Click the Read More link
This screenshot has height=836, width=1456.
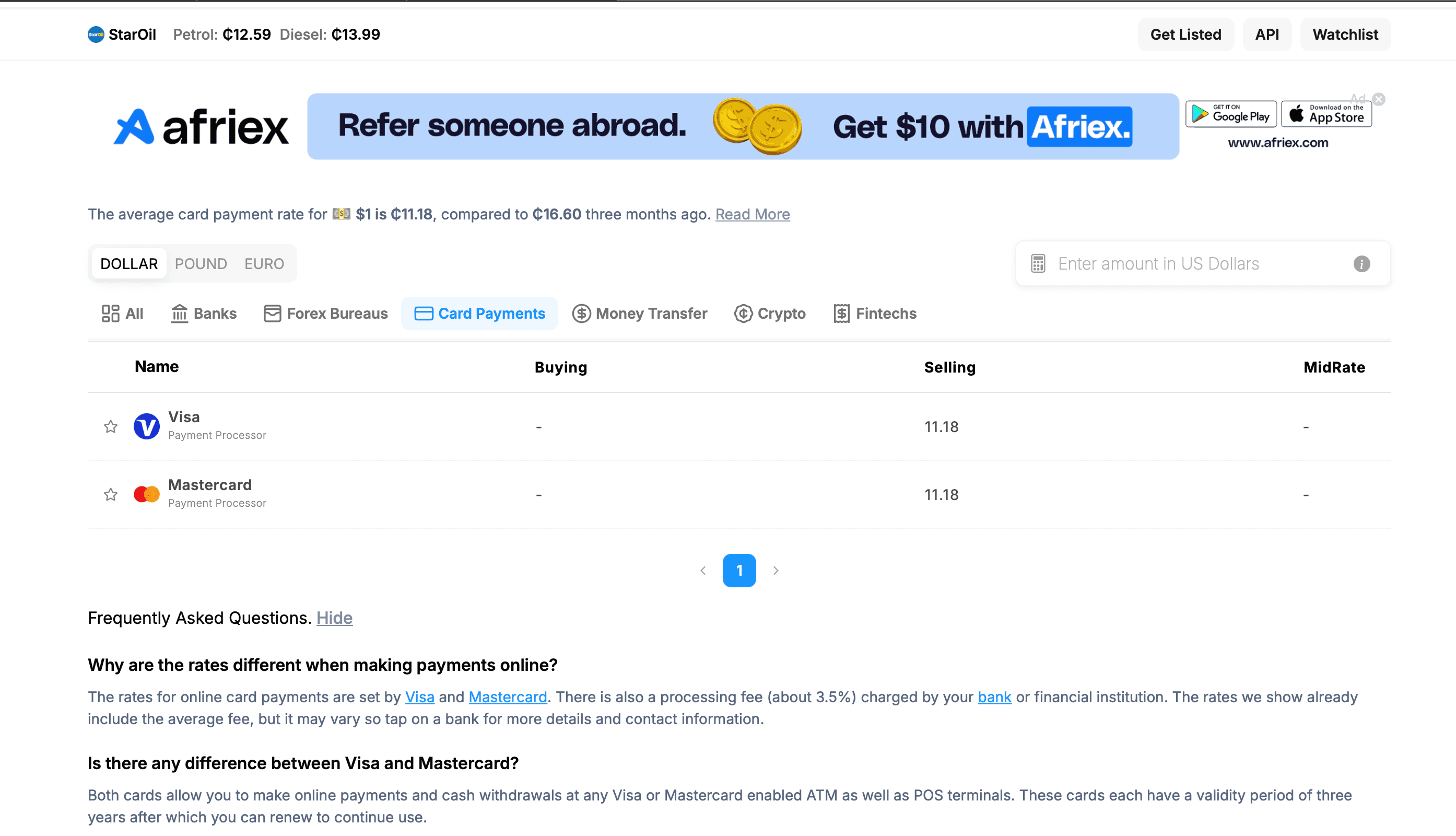pyautogui.click(x=753, y=214)
